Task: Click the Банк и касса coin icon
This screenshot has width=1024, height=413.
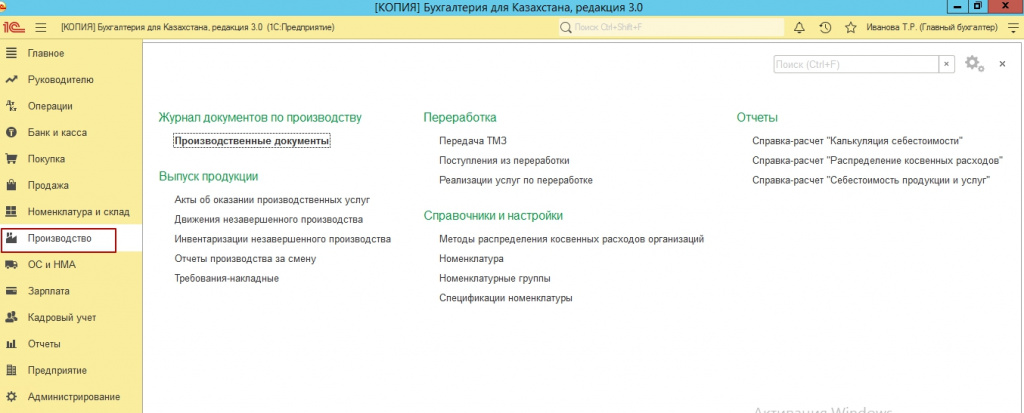Action: coord(11,133)
